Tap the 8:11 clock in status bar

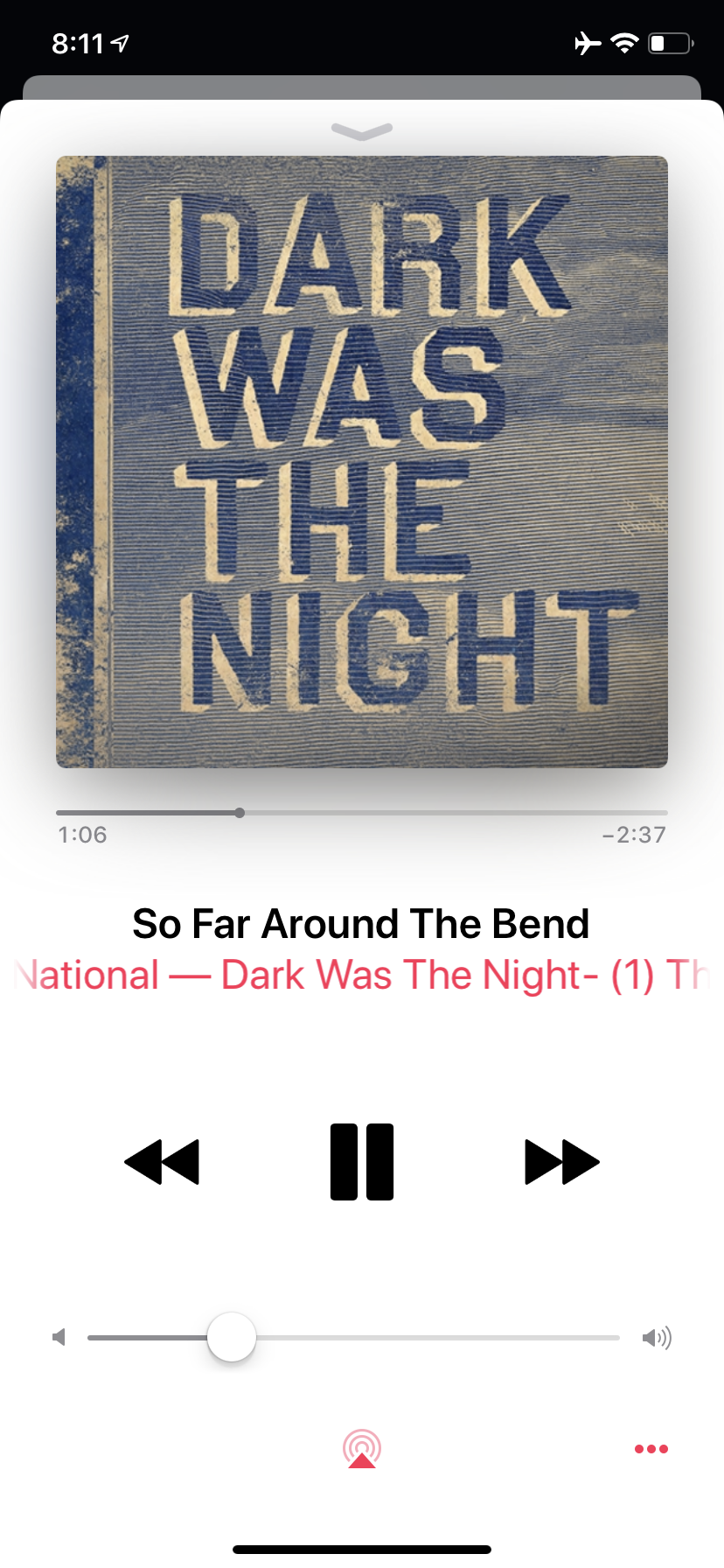coord(78,43)
